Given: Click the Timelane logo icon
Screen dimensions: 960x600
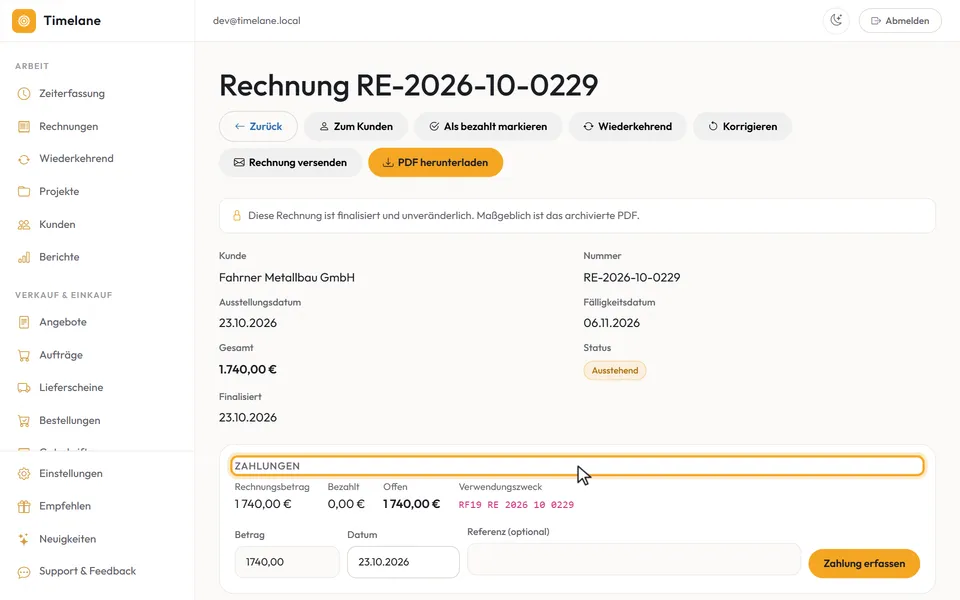Looking at the screenshot, I should coord(24,21).
